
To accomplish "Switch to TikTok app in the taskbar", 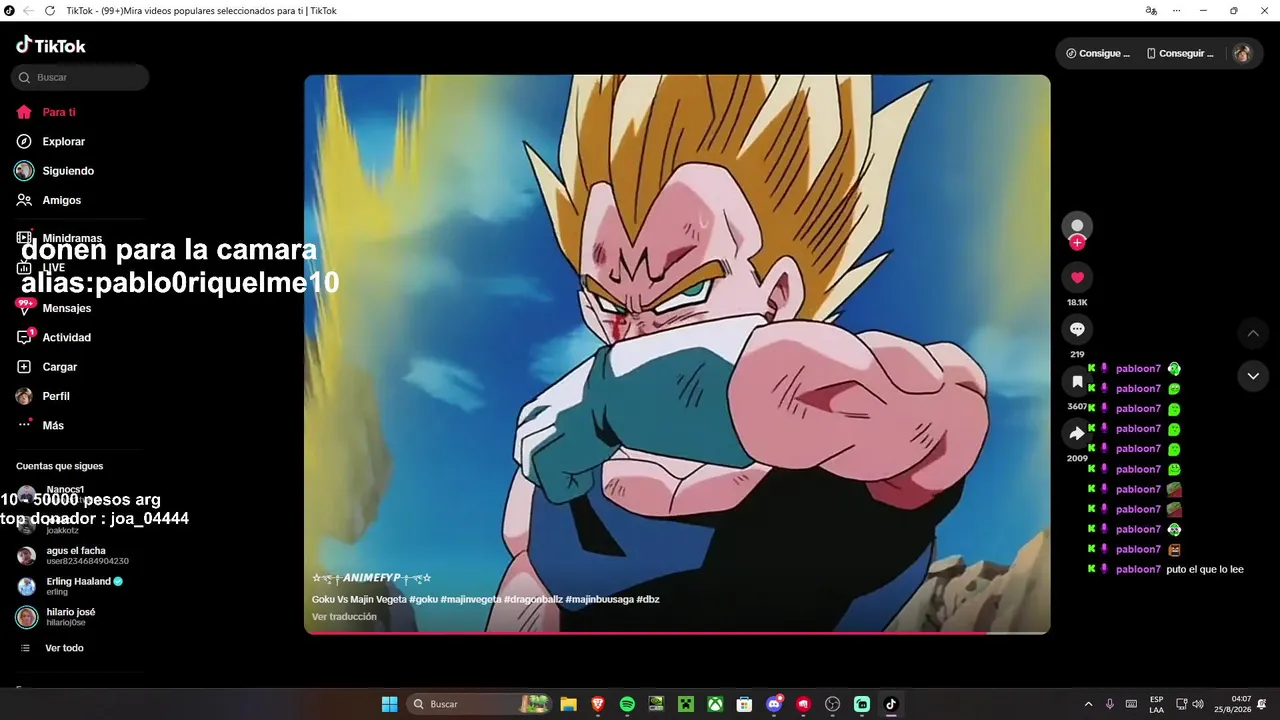I will (891, 704).
